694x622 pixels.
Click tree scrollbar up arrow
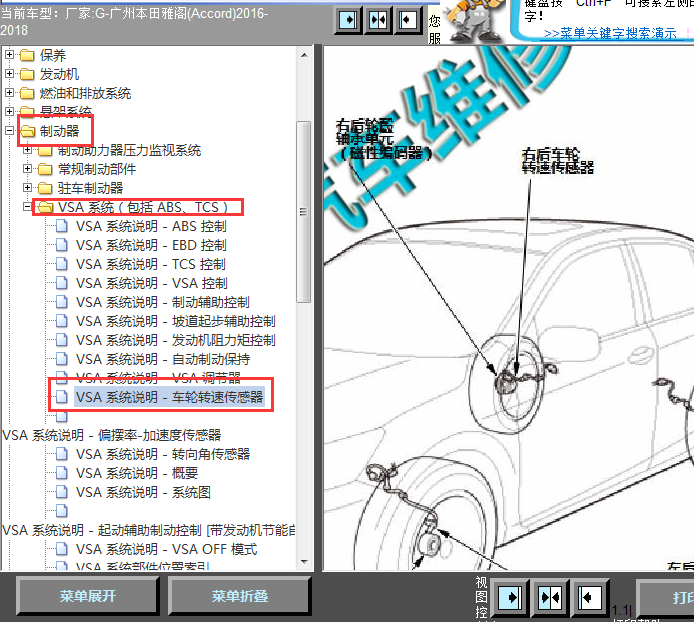coord(304,55)
